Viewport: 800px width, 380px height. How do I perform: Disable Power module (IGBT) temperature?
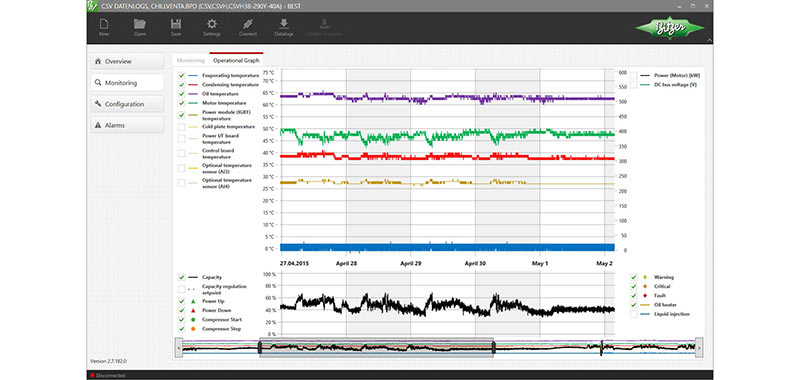coord(181,115)
